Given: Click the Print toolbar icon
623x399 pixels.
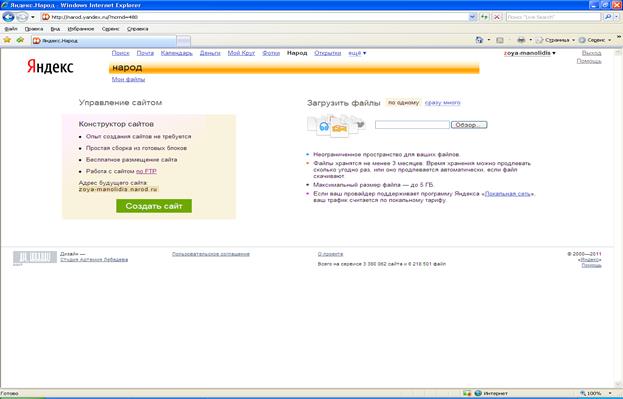Looking at the screenshot, I should (521, 40).
